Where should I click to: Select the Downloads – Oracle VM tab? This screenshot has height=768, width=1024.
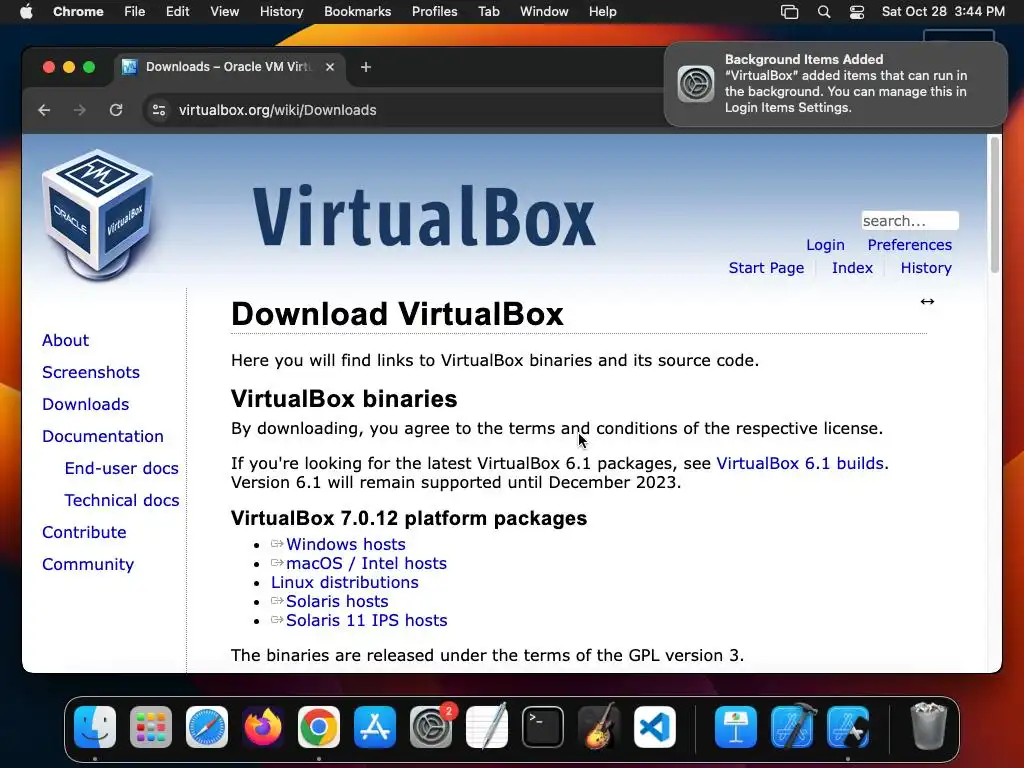click(231, 67)
